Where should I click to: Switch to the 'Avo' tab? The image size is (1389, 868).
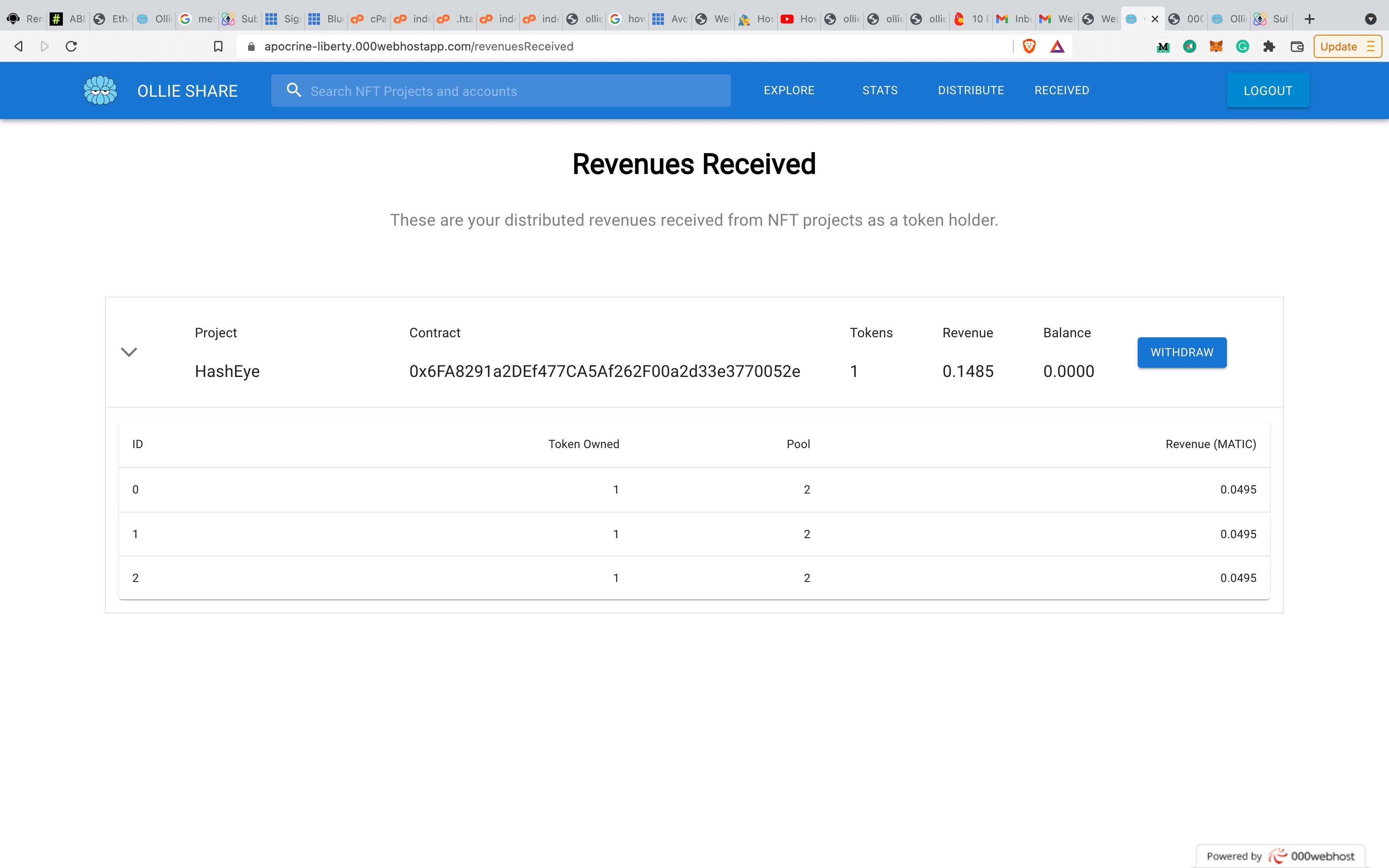point(670,19)
